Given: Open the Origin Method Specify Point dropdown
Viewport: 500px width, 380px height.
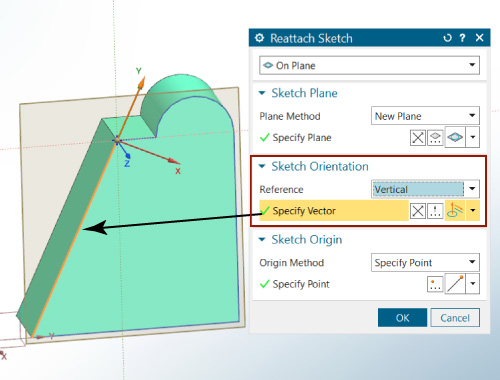Looking at the screenshot, I should [425, 263].
